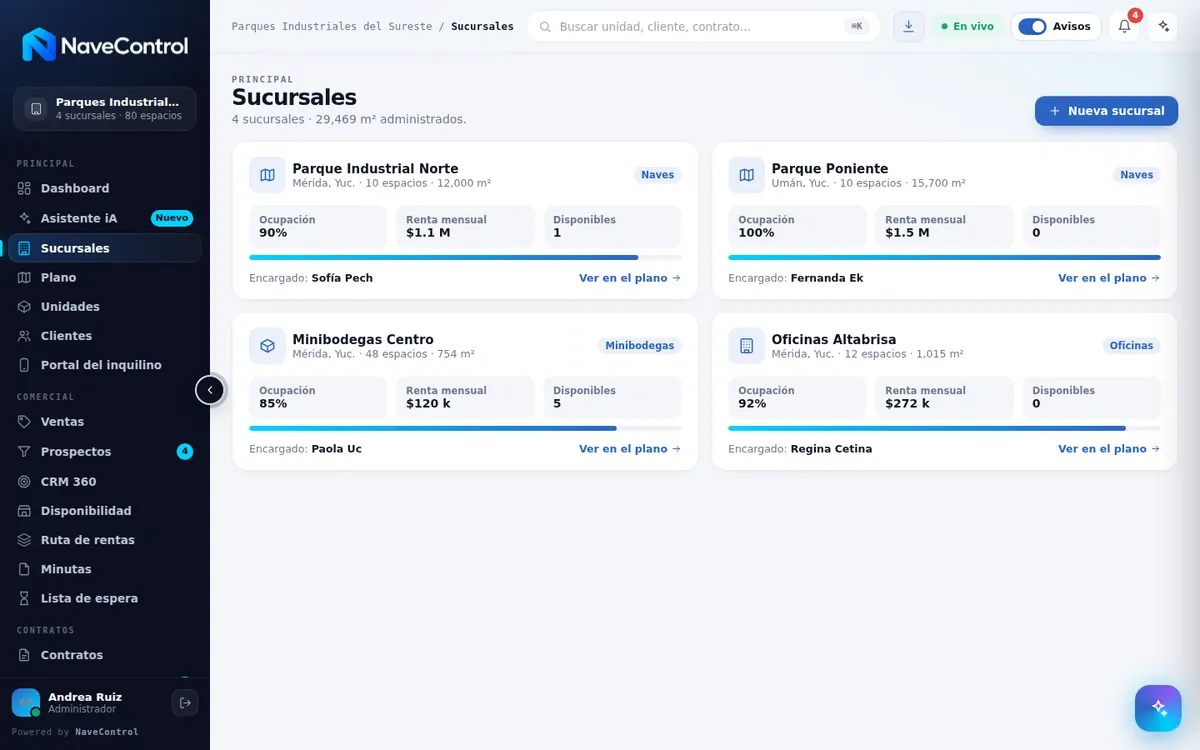Click the Oficinas tag badge
This screenshot has height=750, width=1200.
1131,346
